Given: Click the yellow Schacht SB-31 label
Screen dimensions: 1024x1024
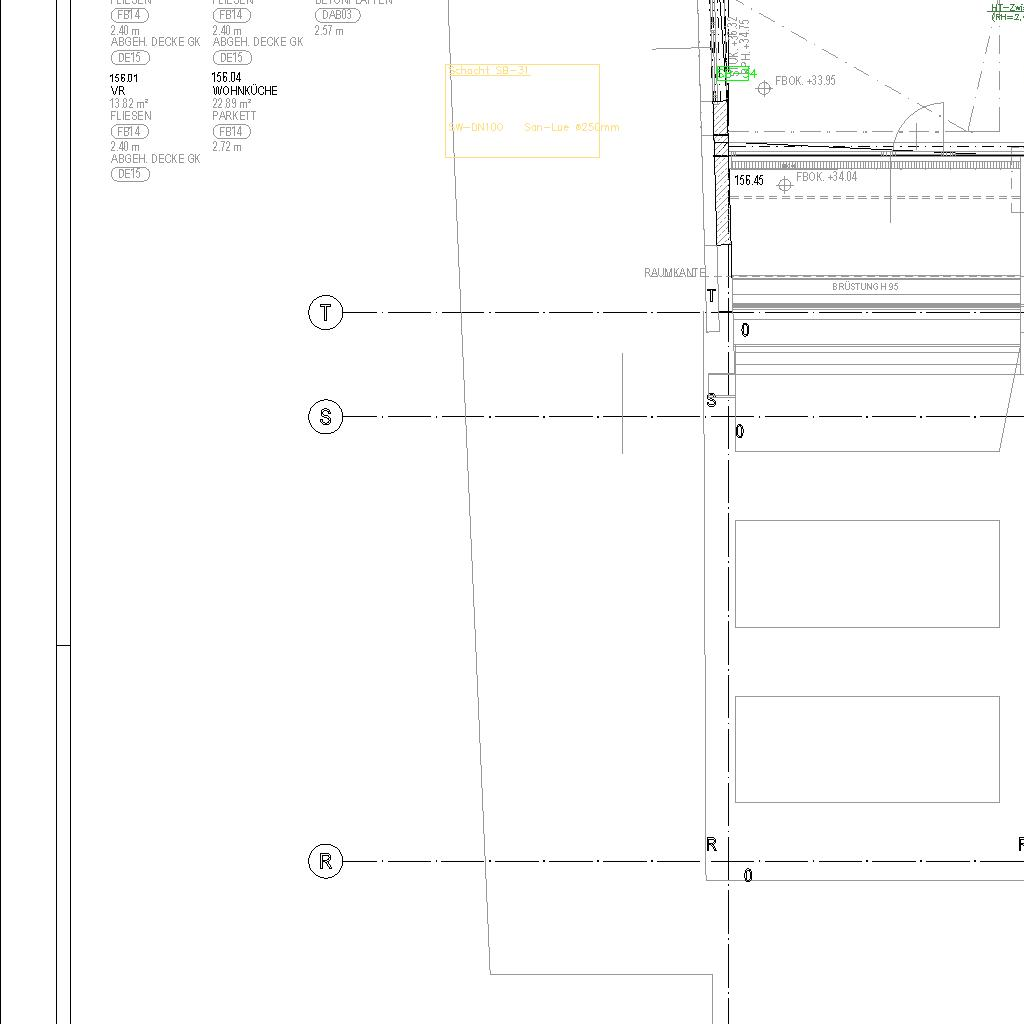Looking at the screenshot, I should 488,71.
